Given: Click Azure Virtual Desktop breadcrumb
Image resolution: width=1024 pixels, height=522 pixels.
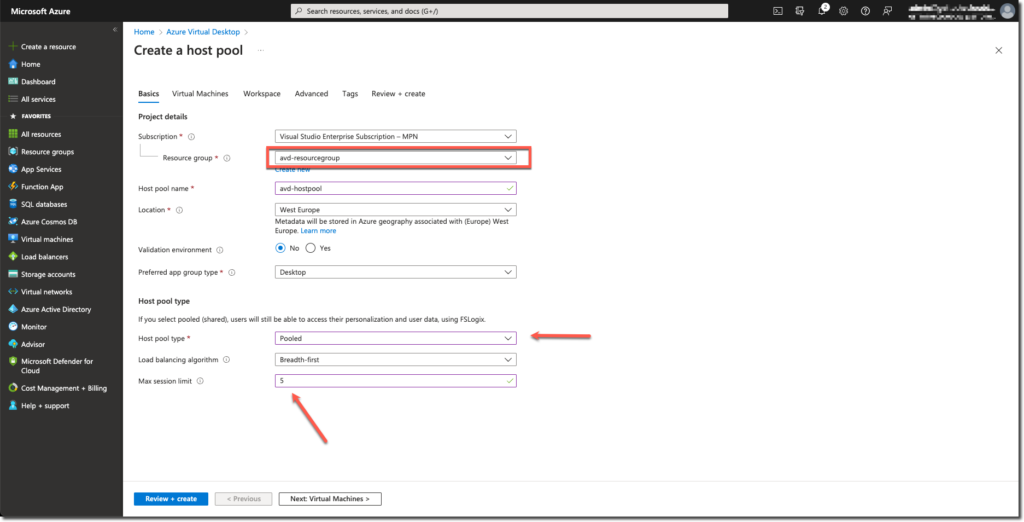Looking at the screenshot, I should coord(203,31).
